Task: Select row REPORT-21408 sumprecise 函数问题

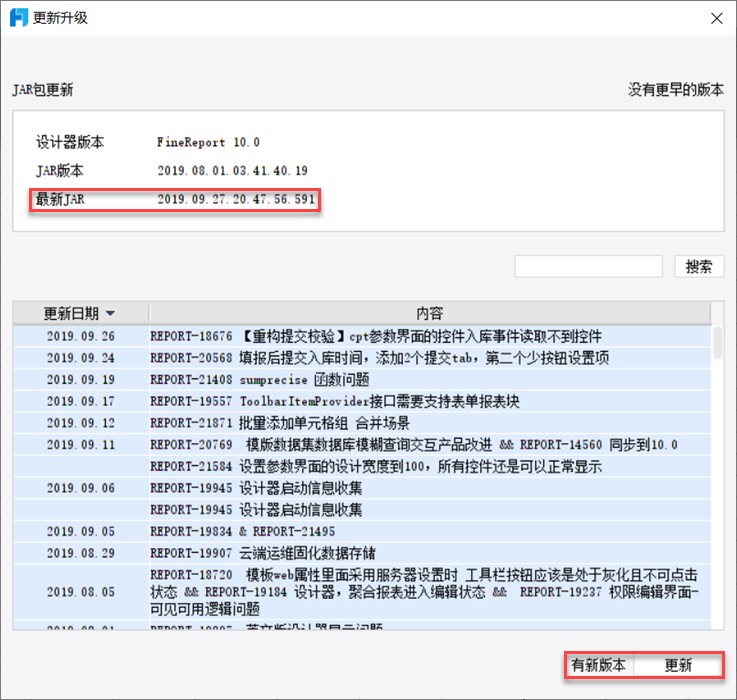Action: pyautogui.click(x=430, y=379)
